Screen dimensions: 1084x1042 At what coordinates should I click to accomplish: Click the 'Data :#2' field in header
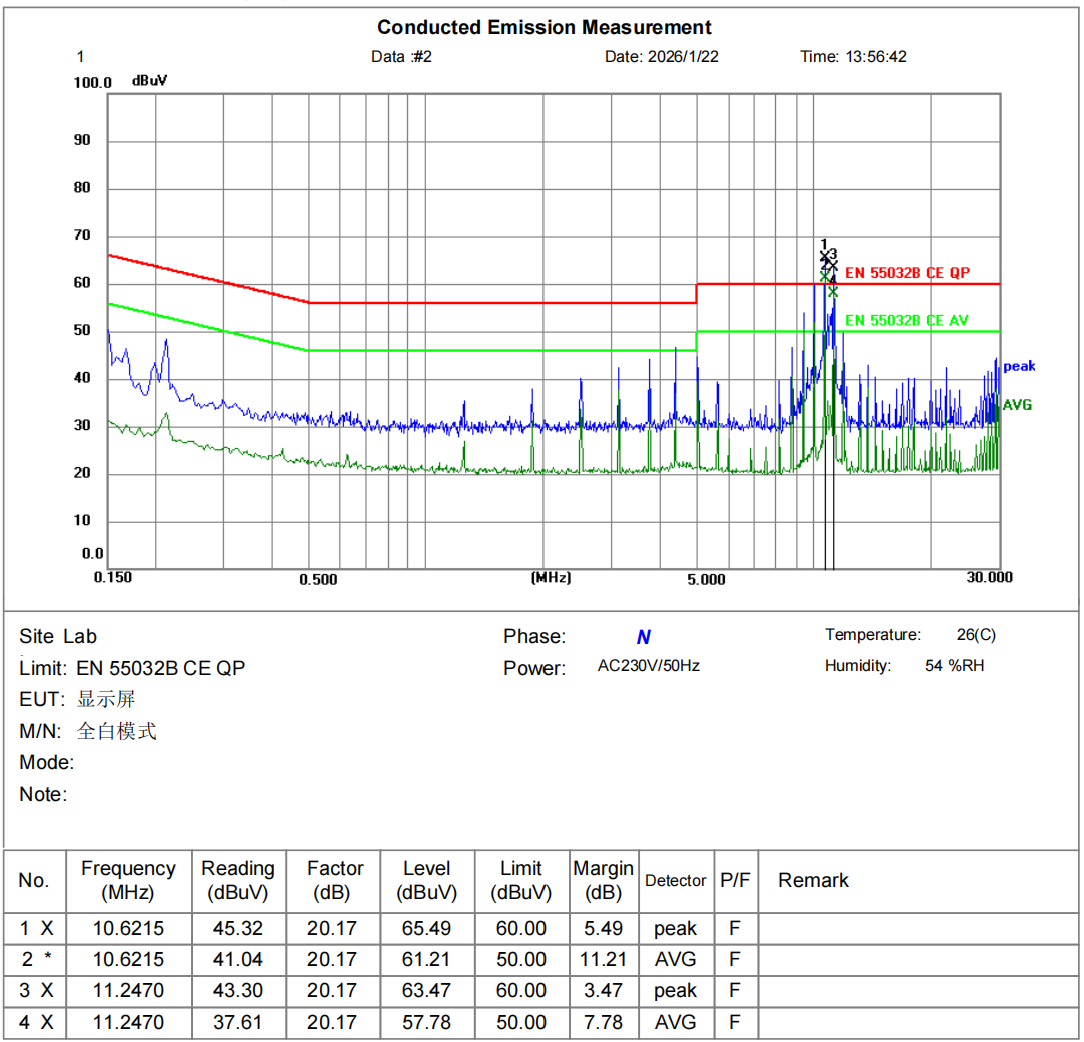401,57
